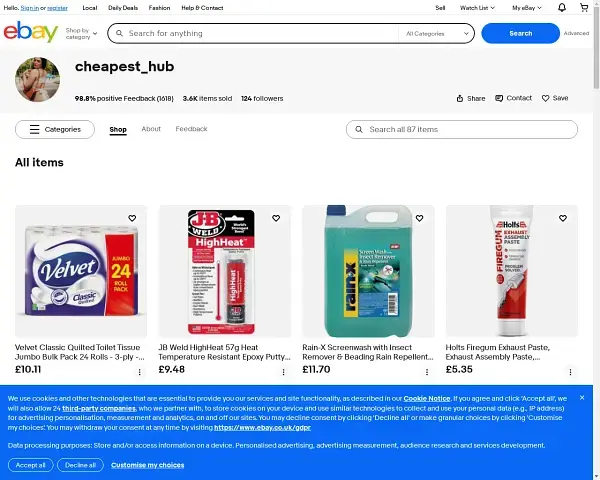Screen dimensions: 600x480
Task: Click the blue Search button
Action: tap(520, 33)
